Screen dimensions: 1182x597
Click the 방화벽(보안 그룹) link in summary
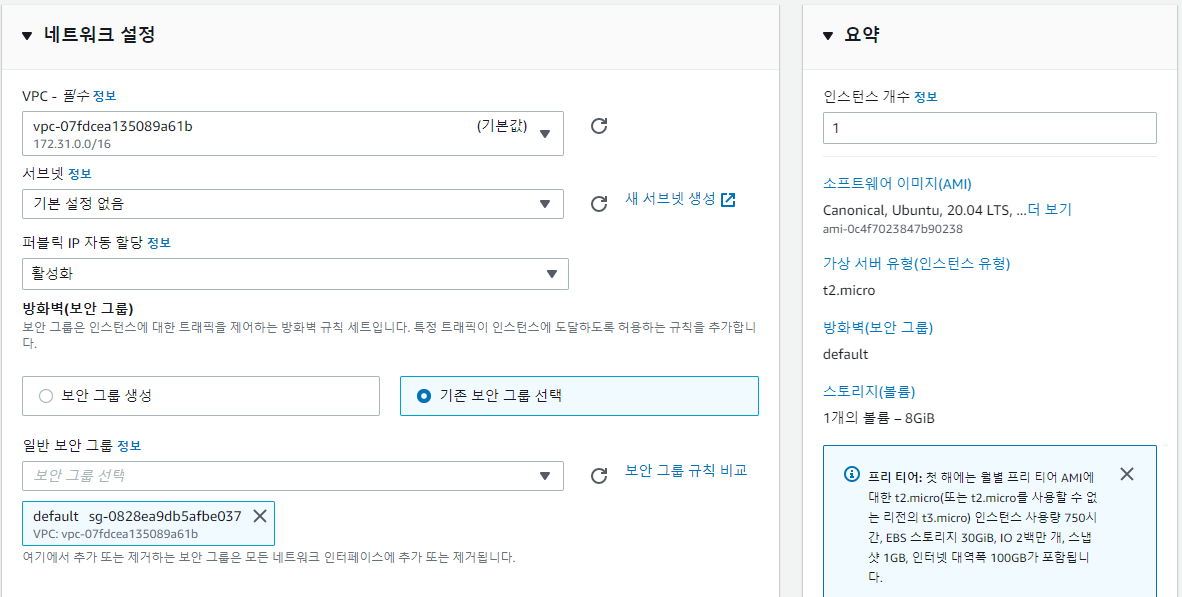[x=878, y=327]
